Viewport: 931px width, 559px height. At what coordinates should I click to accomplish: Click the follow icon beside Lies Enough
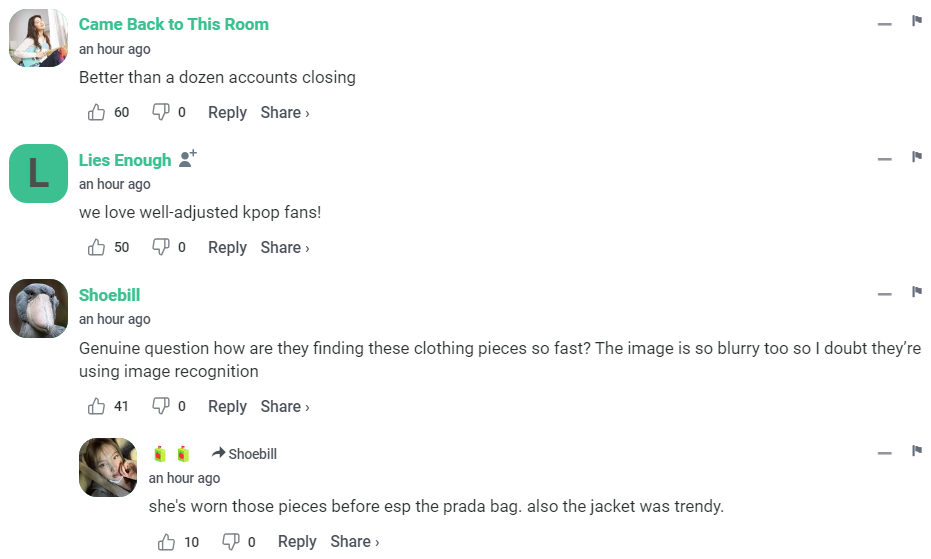click(187, 159)
